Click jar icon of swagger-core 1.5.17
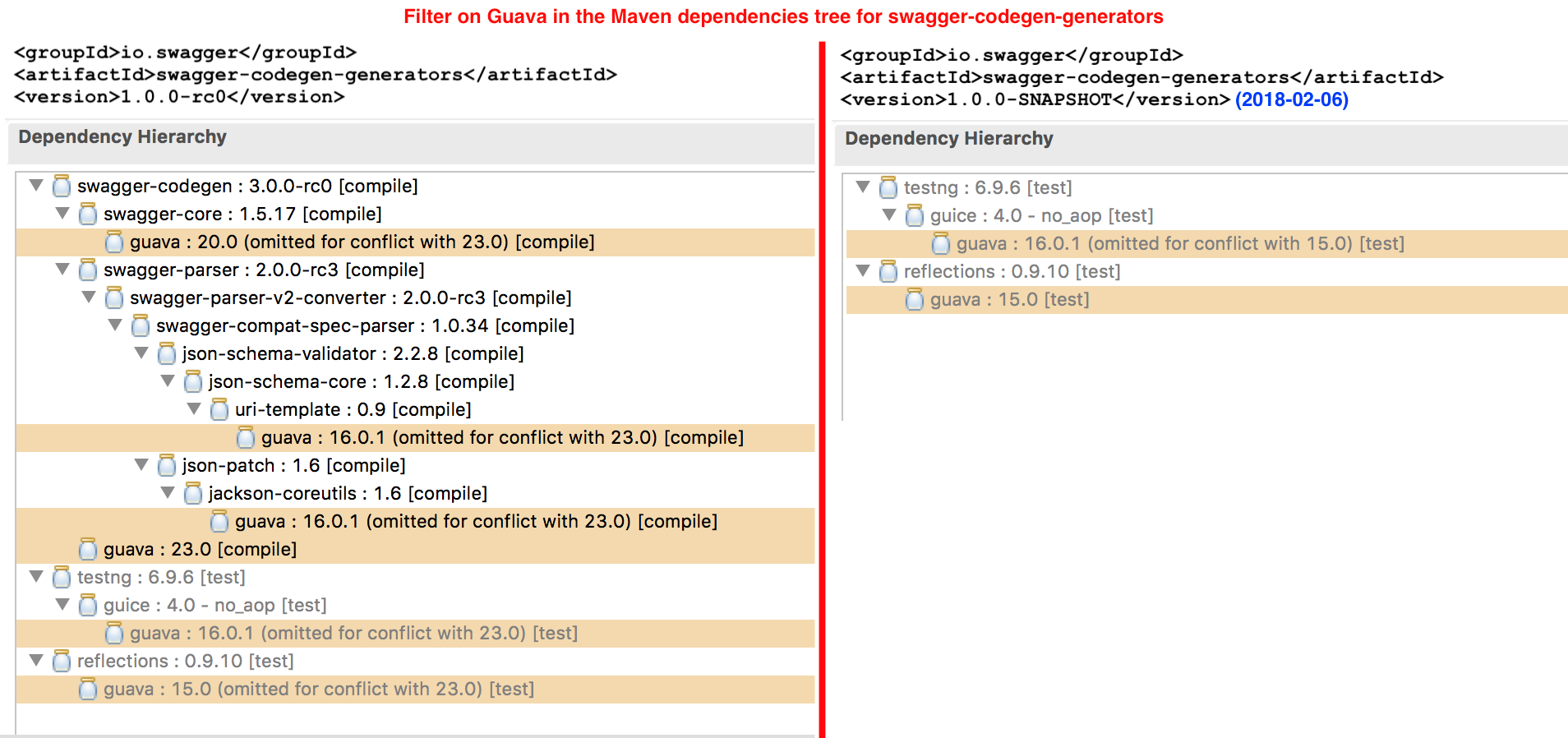 click(x=88, y=214)
